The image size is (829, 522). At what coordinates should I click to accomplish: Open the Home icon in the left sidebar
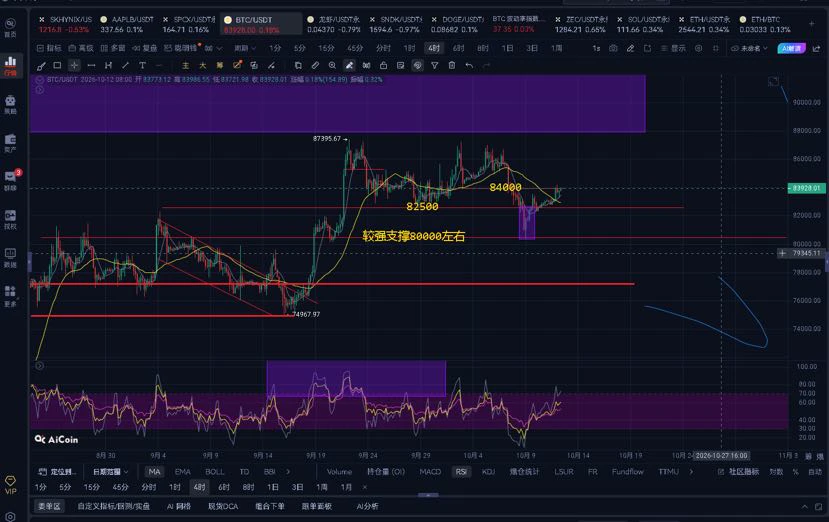point(10,26)
